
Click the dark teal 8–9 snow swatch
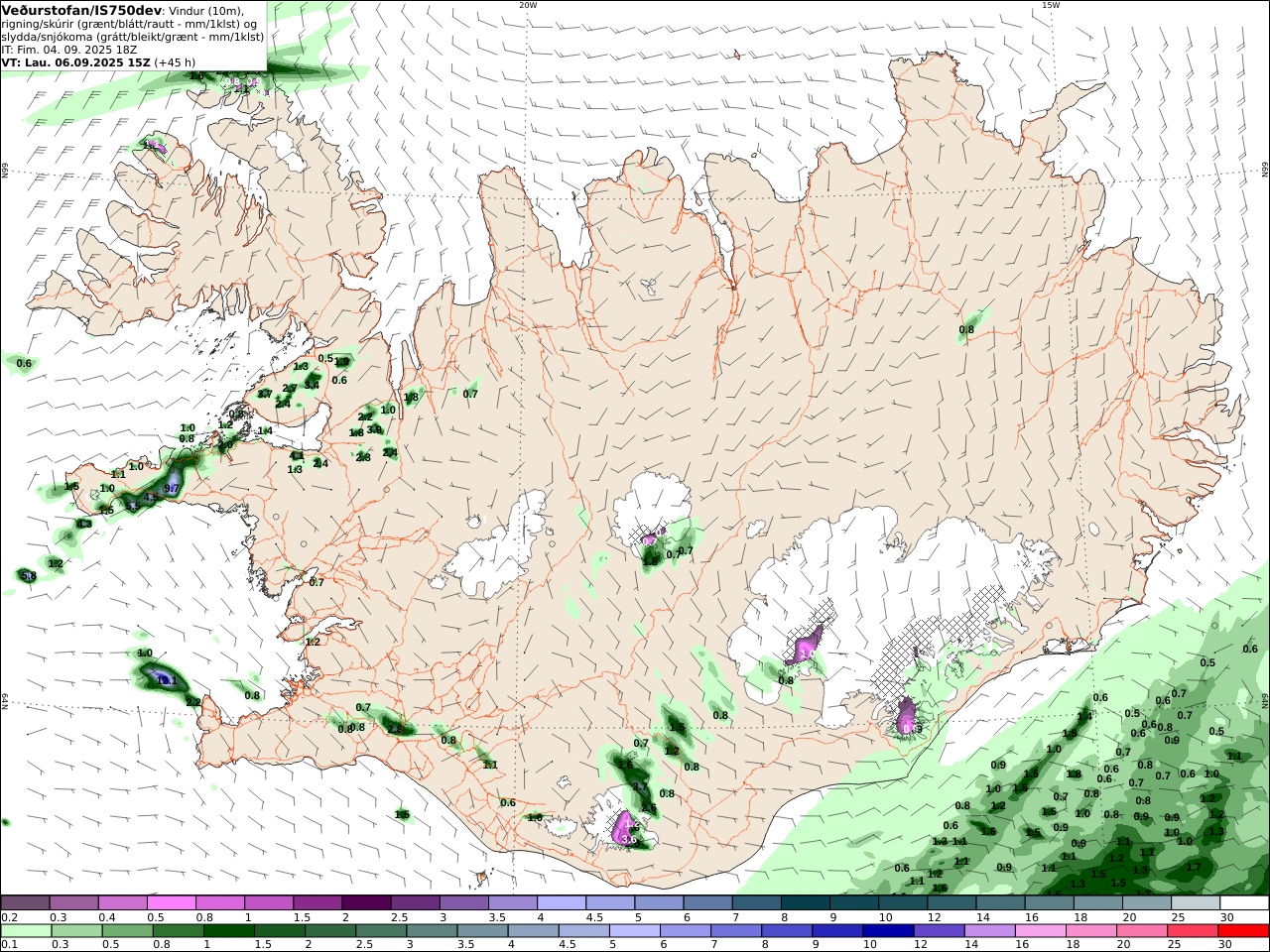click(806, 902)
